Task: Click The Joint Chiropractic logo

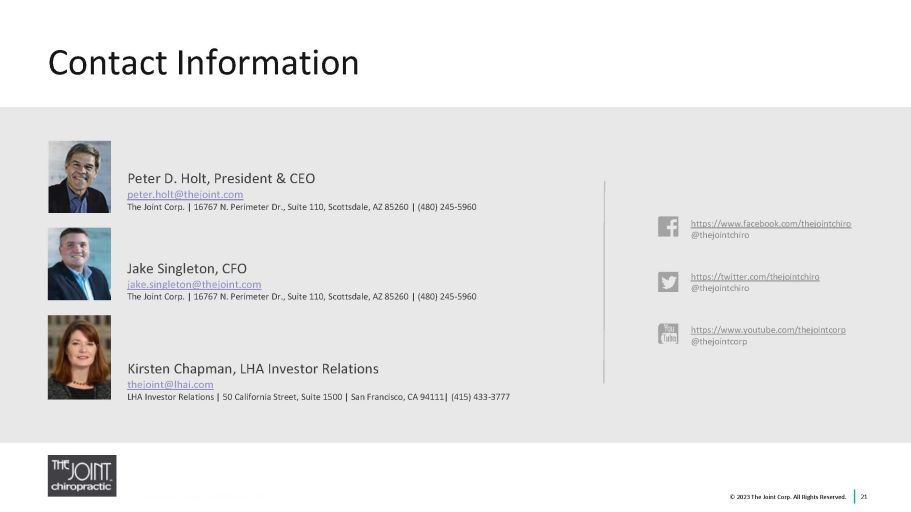Action: coord(82,475)
